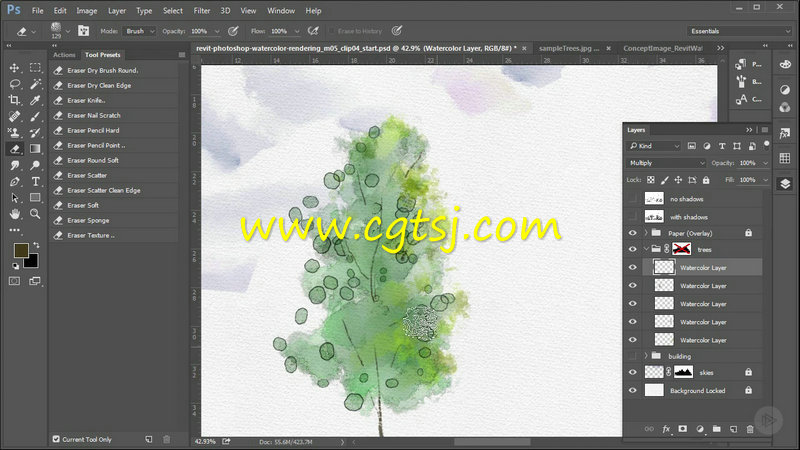Switch to sampleTrees.jpg document tab
The height and width of the screenshot is (450, 800).
(569, 48)
